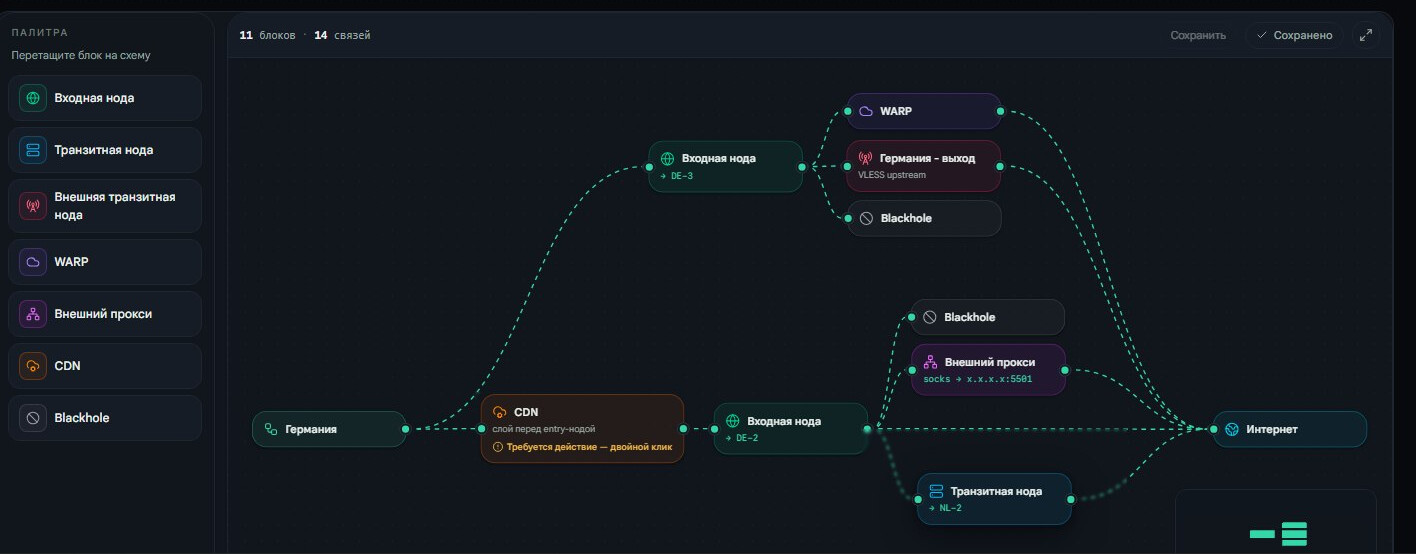Click output port of Входная нода DE-2

tap(867, 428)
